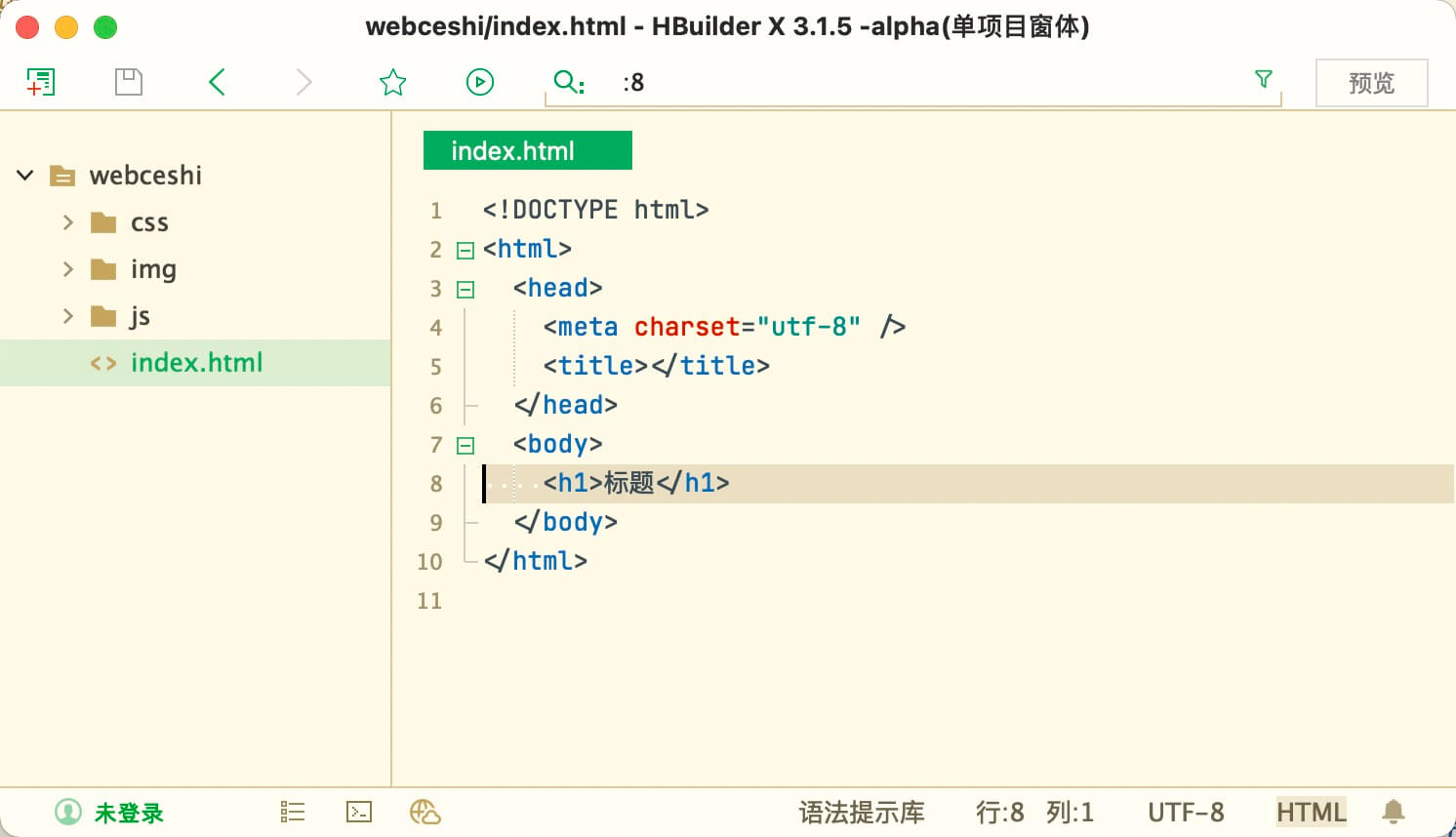Click the closing body tag line
Viewport: 1456px width, 837px height.
click(565, 522)
